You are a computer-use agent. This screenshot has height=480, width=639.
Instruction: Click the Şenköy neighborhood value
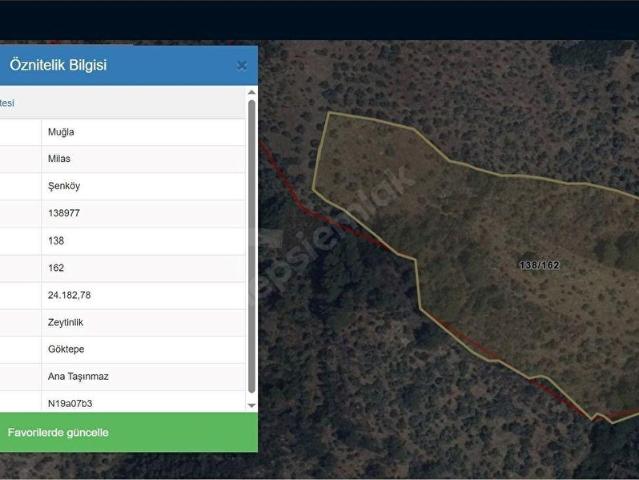coord(64,186)
